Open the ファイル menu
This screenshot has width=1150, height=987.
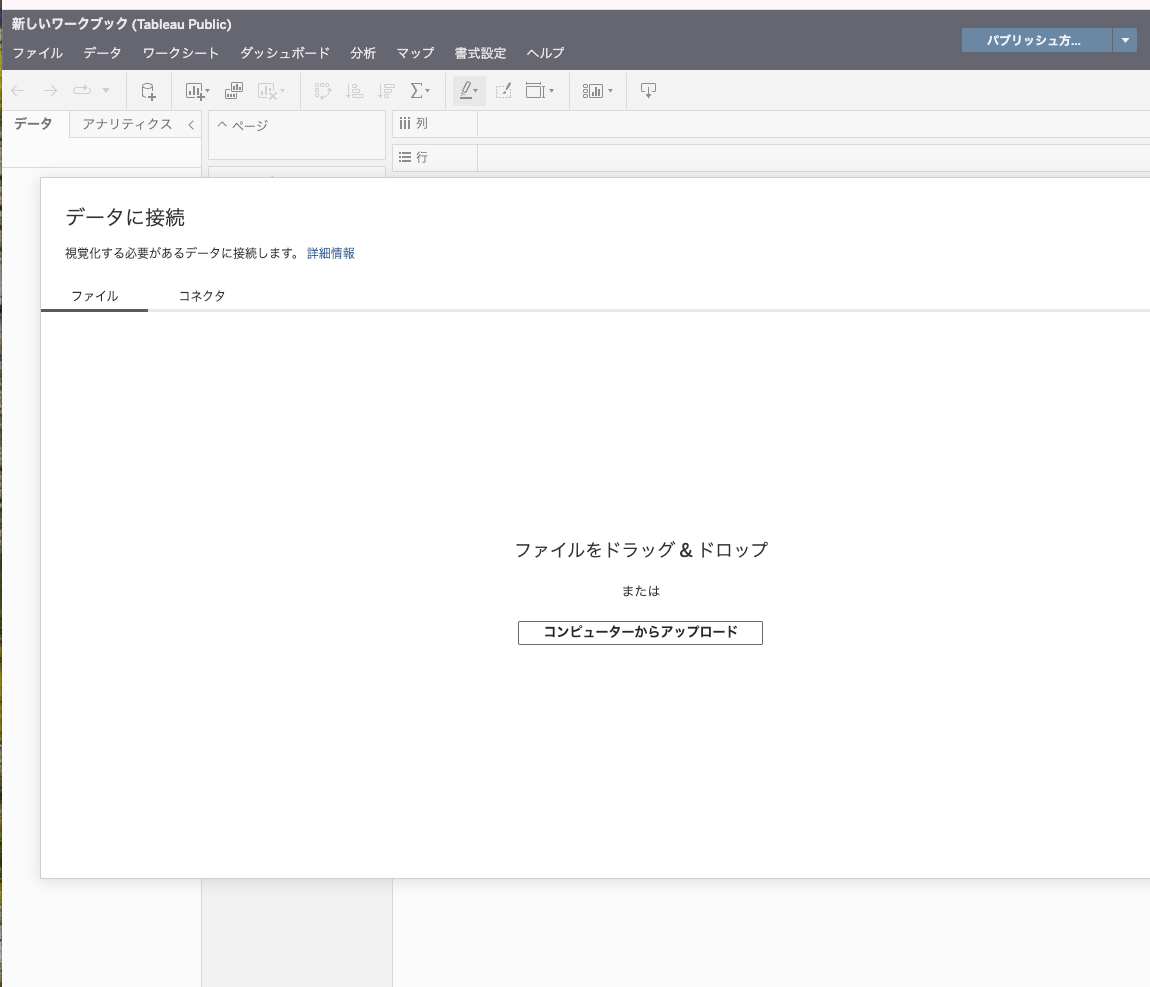[37, 53]
